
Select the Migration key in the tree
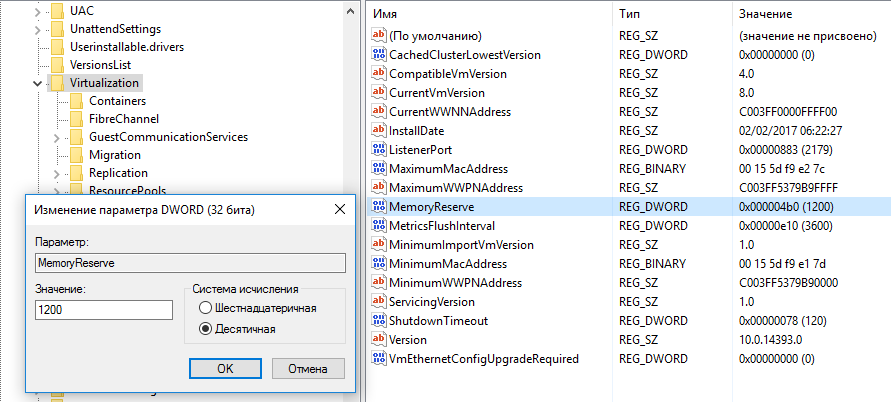(114, 155)
